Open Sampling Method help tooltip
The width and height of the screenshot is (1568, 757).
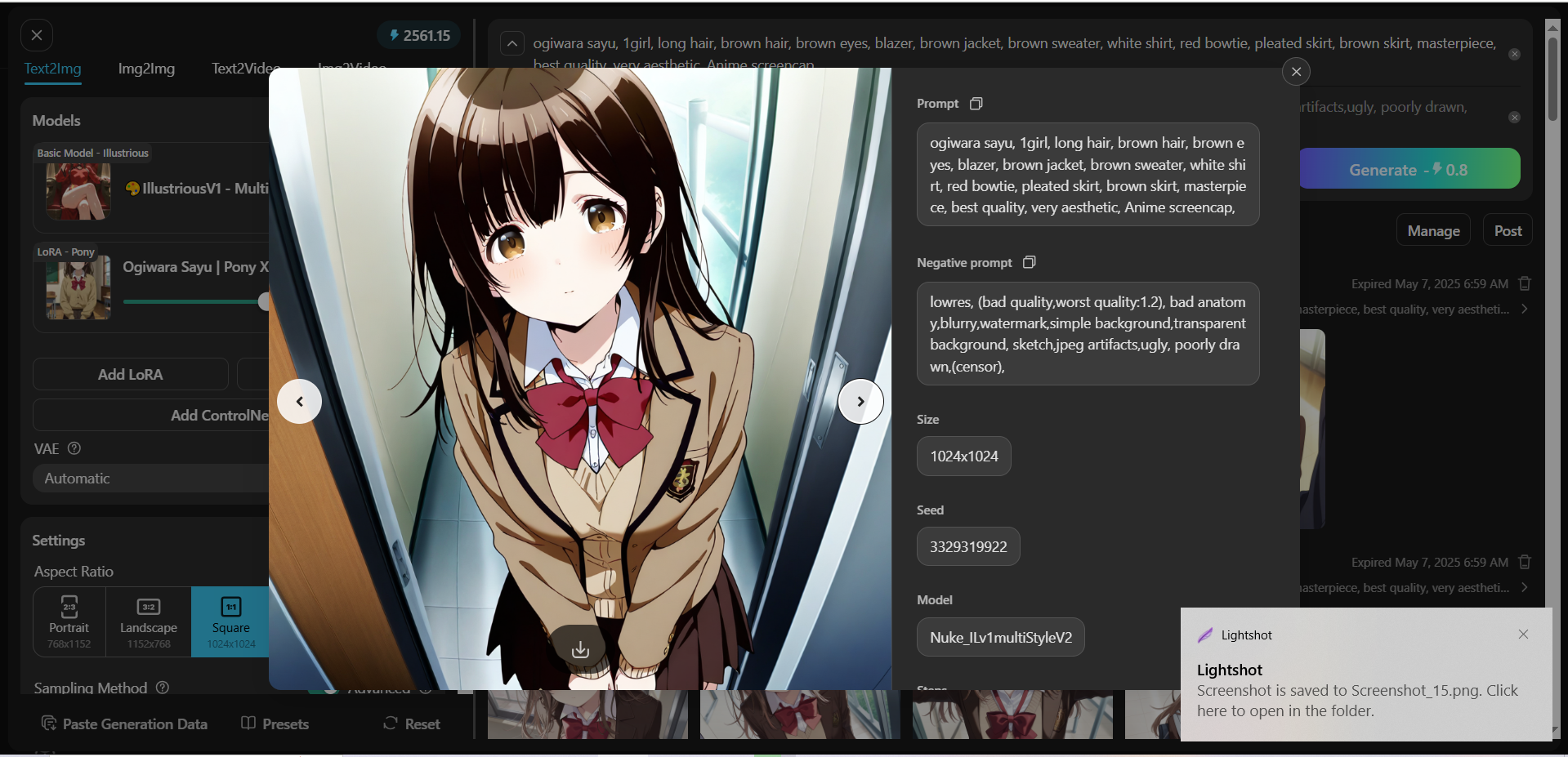click(x=163, y=688)
